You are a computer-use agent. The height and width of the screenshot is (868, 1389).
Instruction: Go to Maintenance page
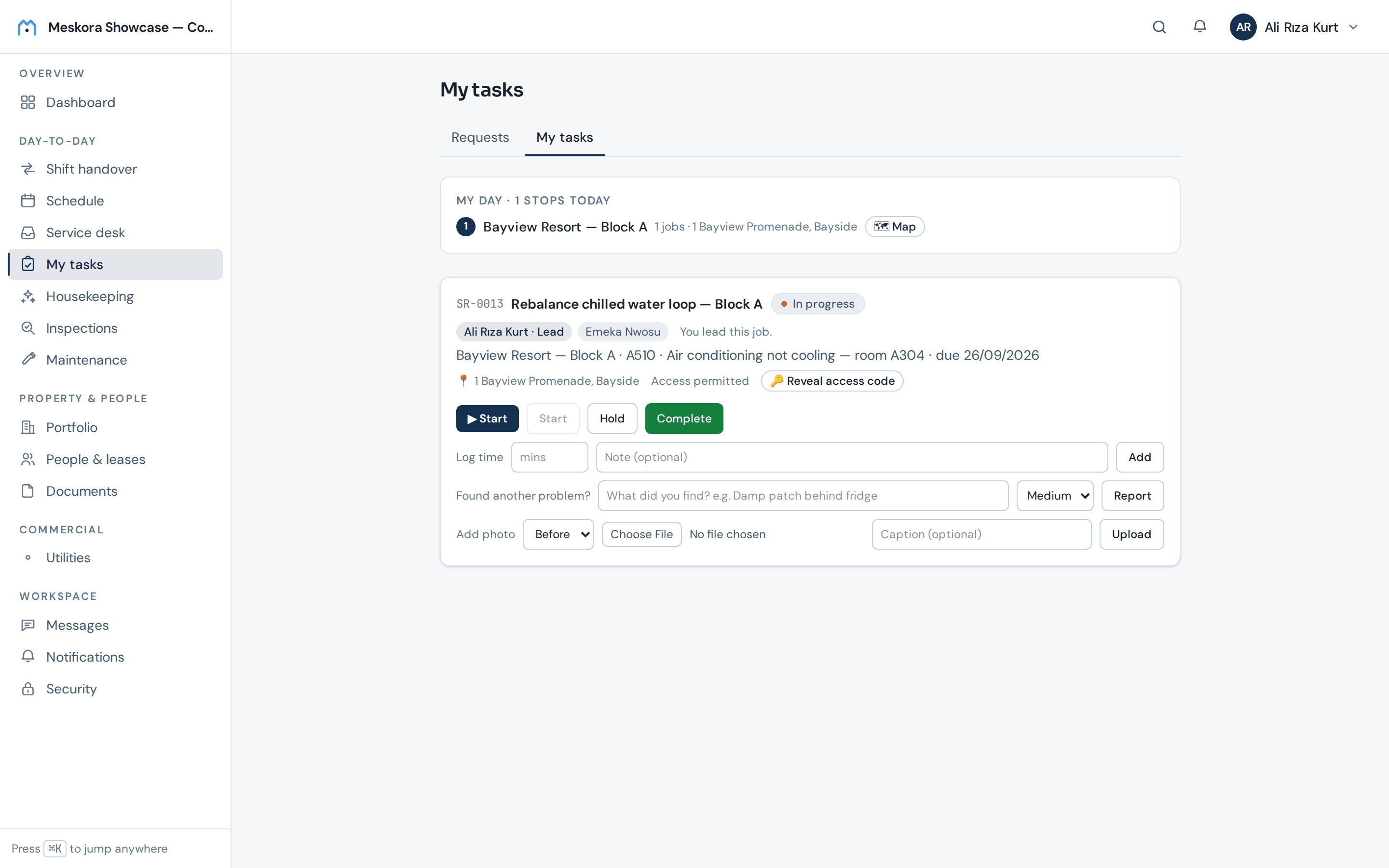(x=115, y=360)
